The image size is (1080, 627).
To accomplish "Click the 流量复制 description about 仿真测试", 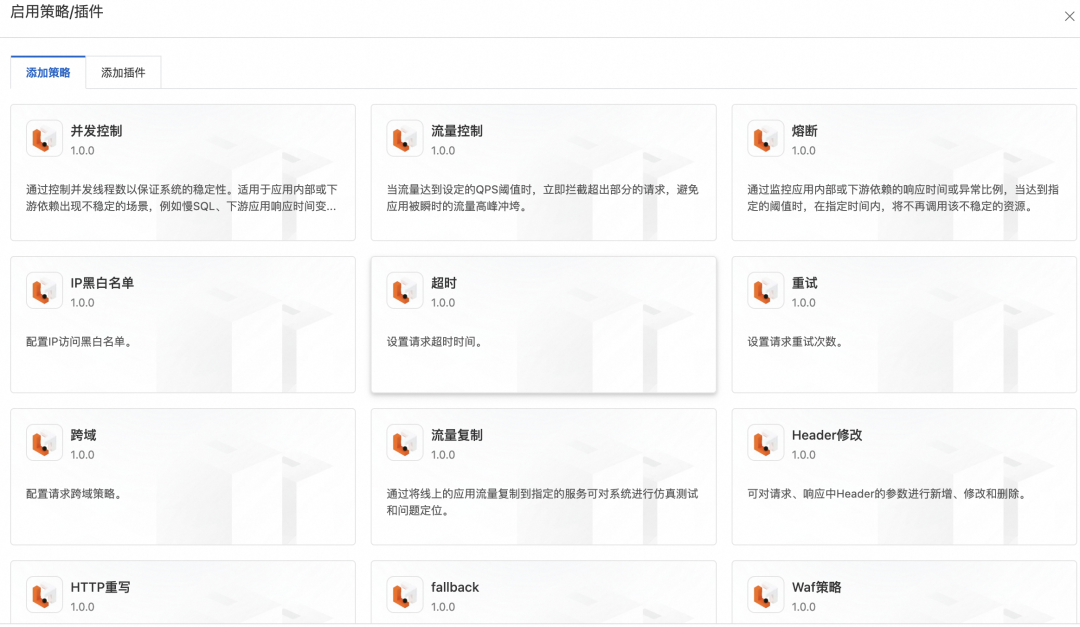I will click(543, 502).
